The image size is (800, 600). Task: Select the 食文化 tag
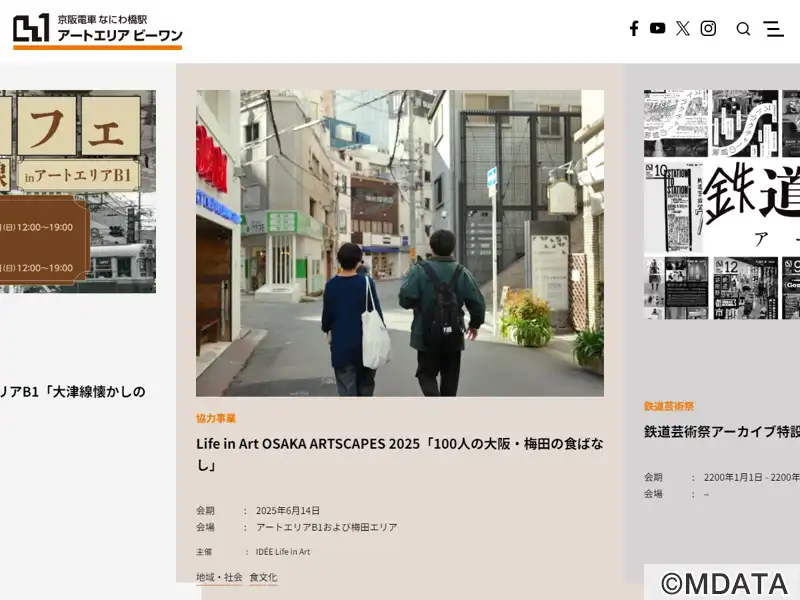[263, 577]
